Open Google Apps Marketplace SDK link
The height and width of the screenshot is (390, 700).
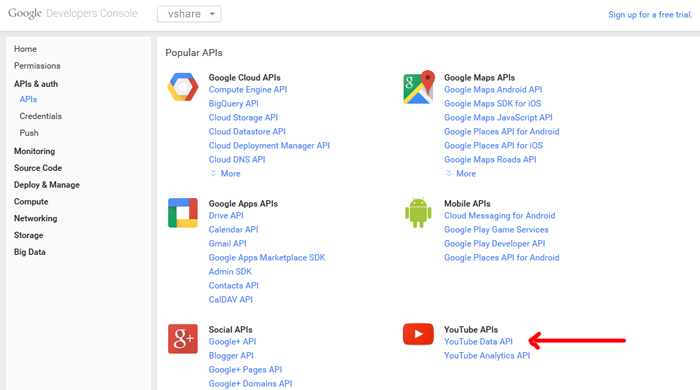(x=267, y=258)
